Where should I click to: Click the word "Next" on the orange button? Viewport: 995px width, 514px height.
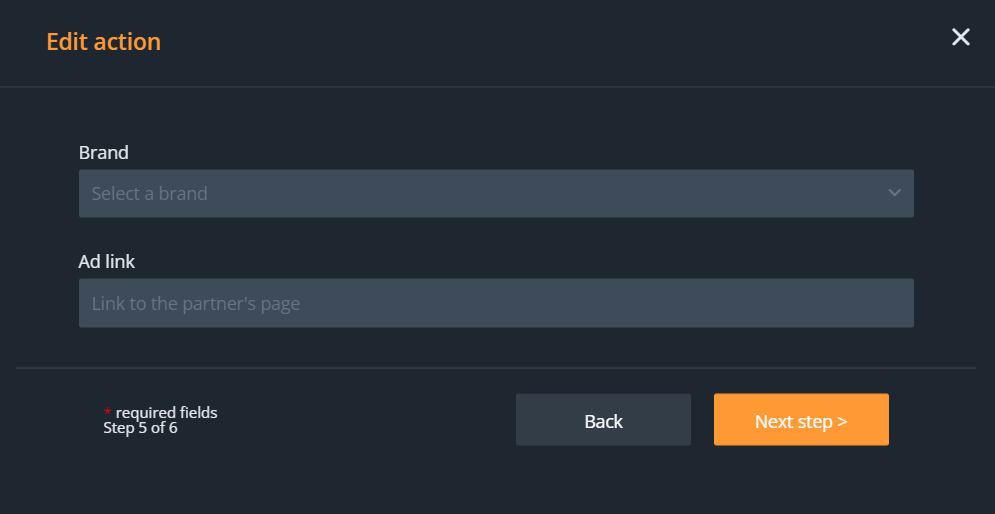click(774, 422)
